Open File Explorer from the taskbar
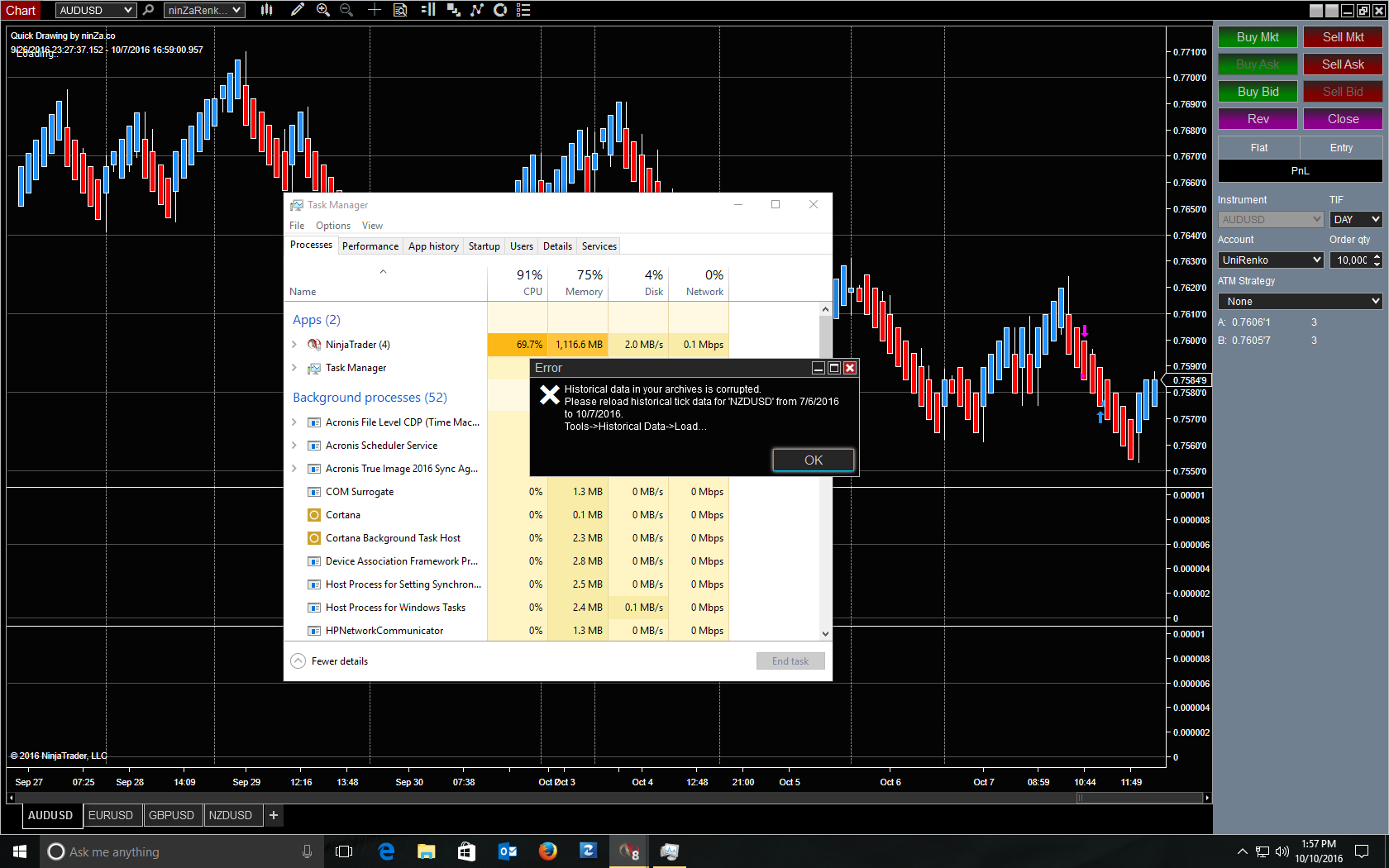Screen dimensions: 1389x868 pos(427,851)
